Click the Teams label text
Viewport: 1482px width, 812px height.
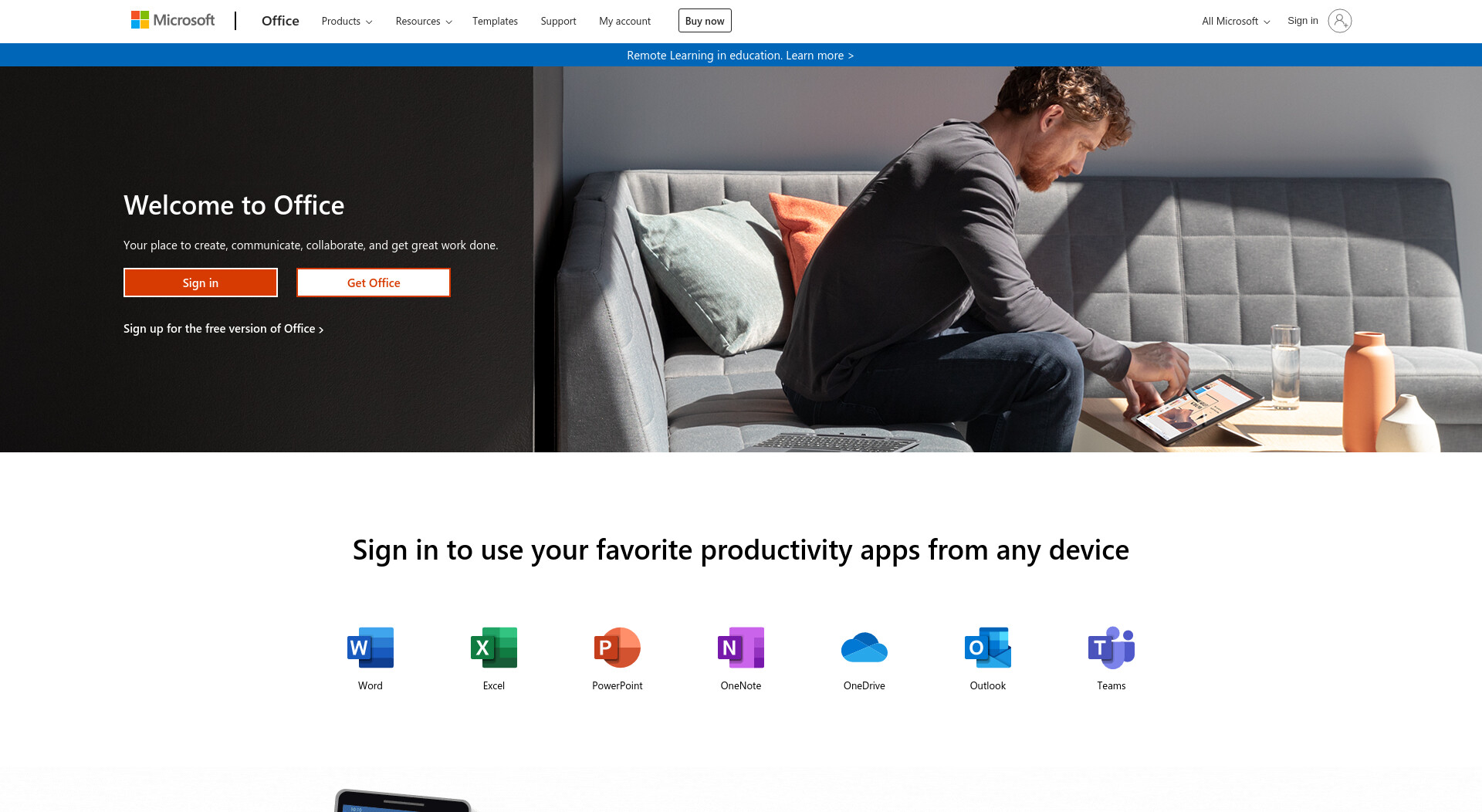1111,685
